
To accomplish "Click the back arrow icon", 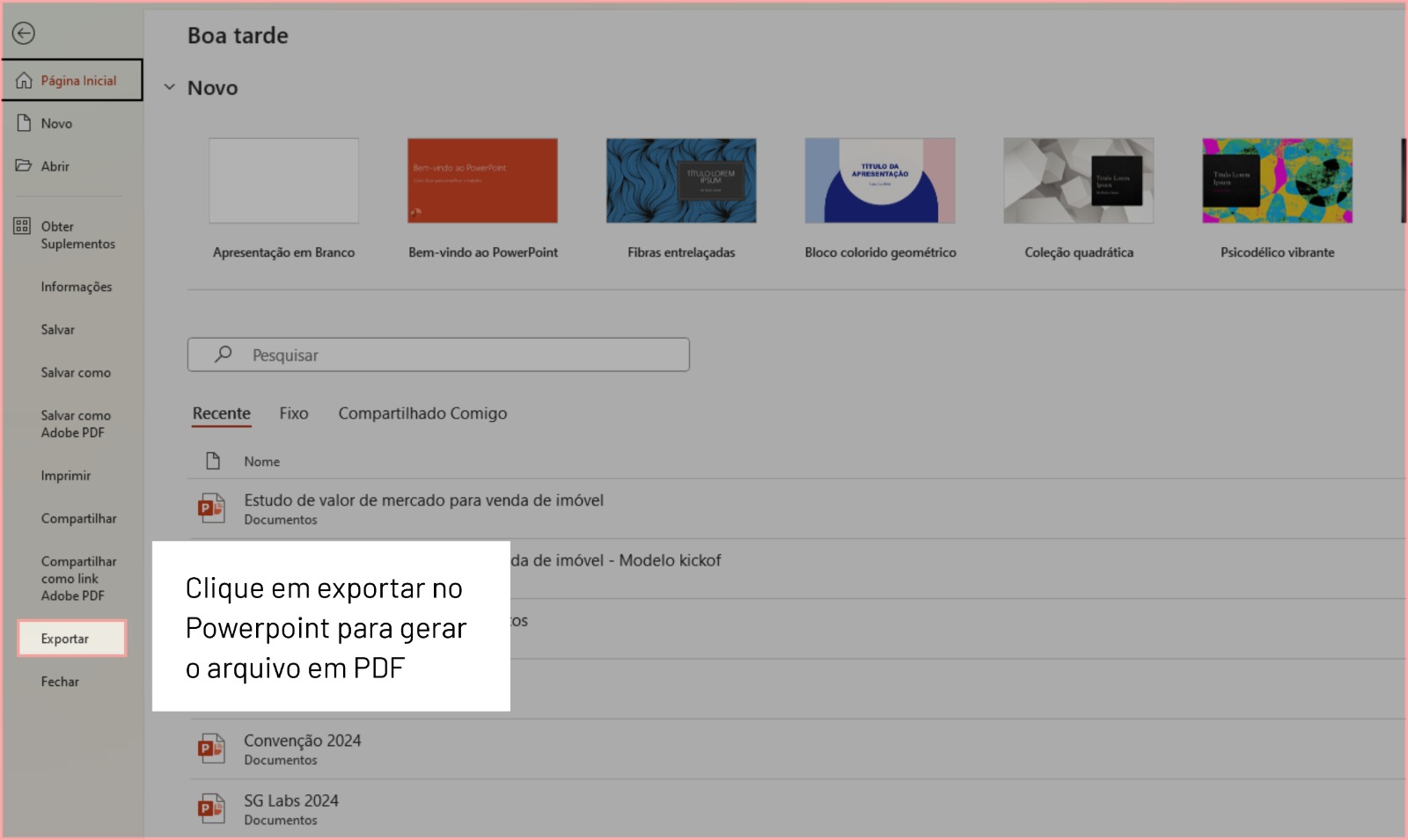I will 24,33.
